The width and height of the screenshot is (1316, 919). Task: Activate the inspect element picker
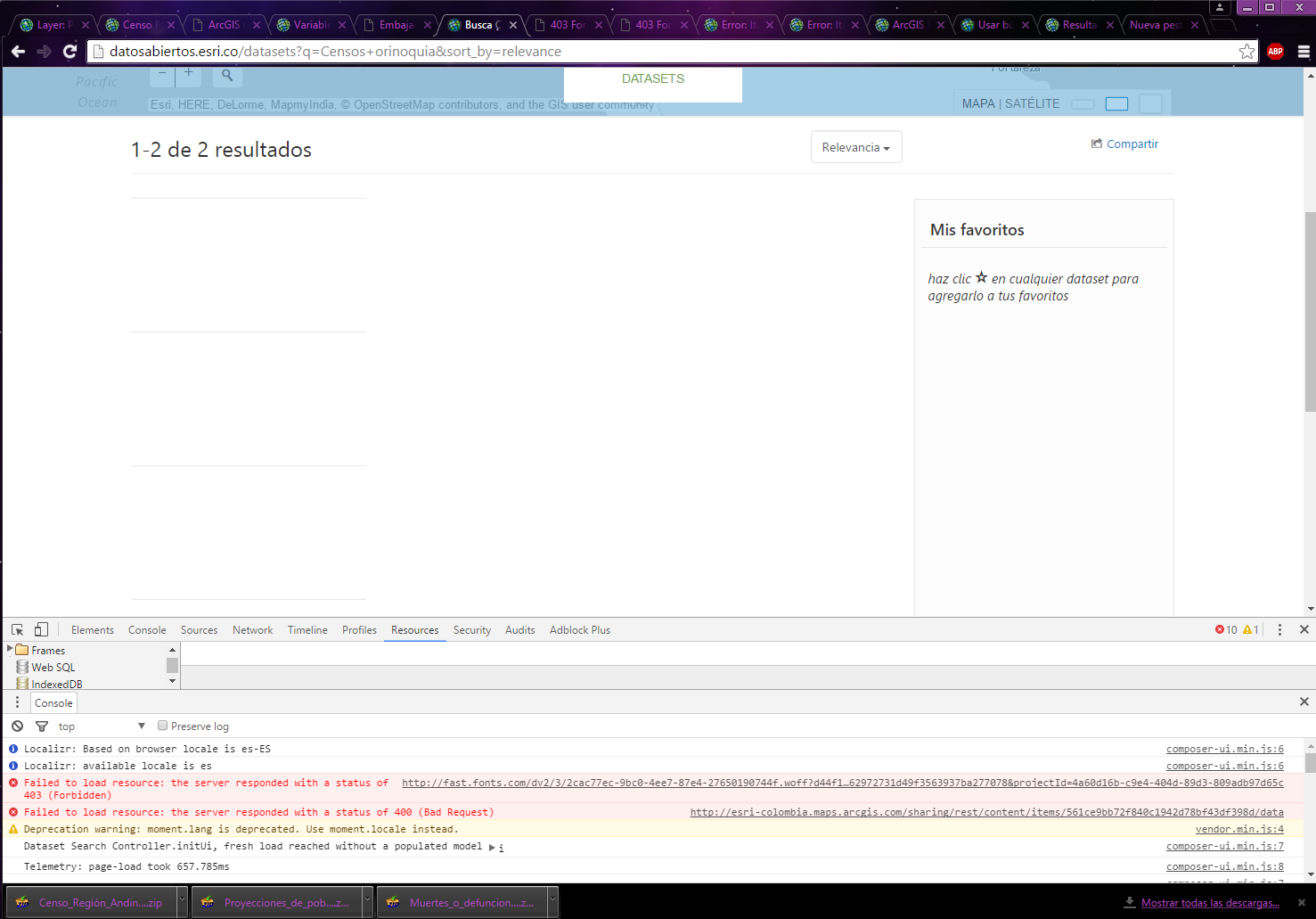click(17, 629)
